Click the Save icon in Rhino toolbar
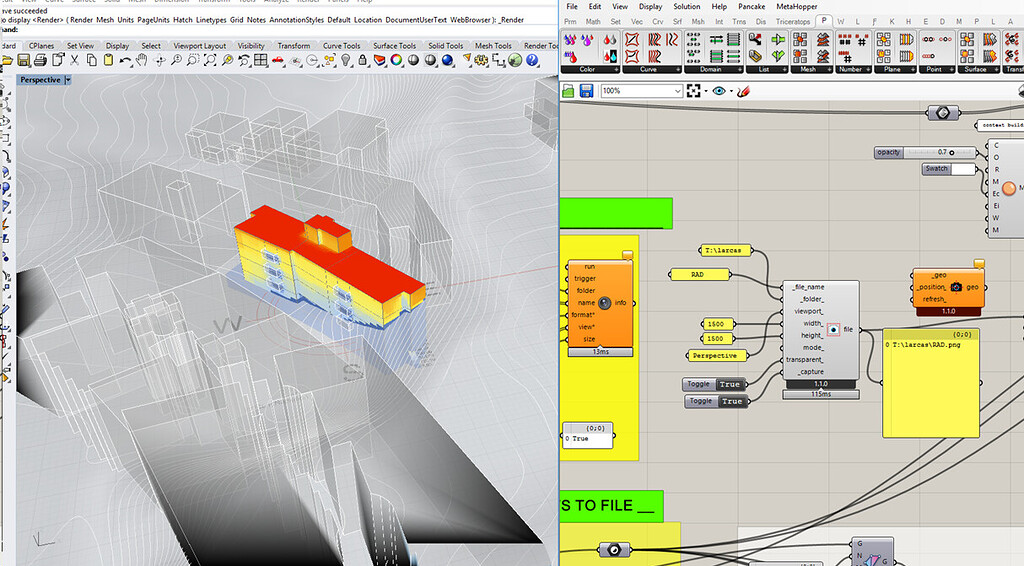Screen dimensions: 1024x566 coord(24,61)
